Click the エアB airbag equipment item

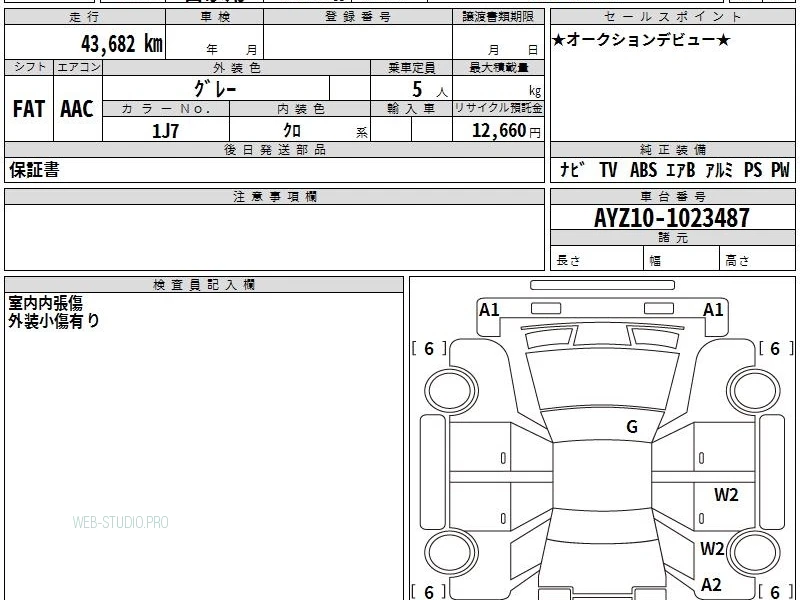click(x=681, y=169)
